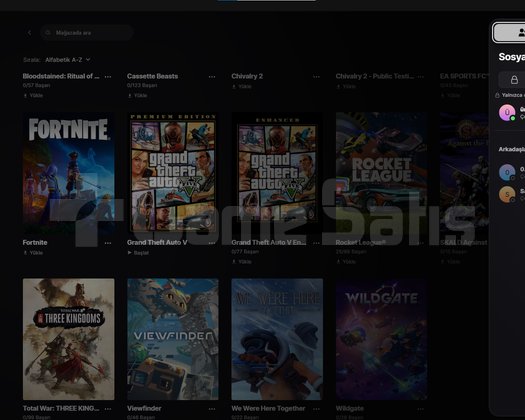Open three-dot menu beside Chivalry 2 title
Image resolution: width=525 pixels, height=420 pixels.
coord(316,77)
